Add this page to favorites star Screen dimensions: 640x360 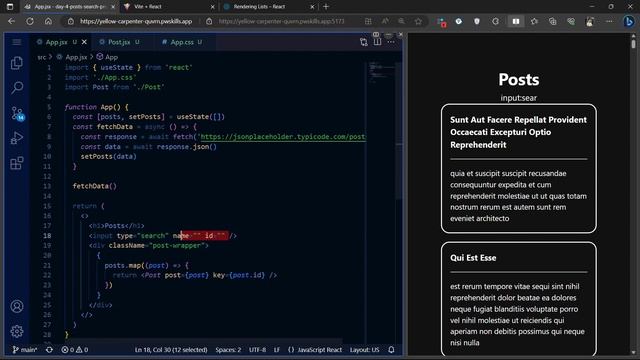click(418, 21)
